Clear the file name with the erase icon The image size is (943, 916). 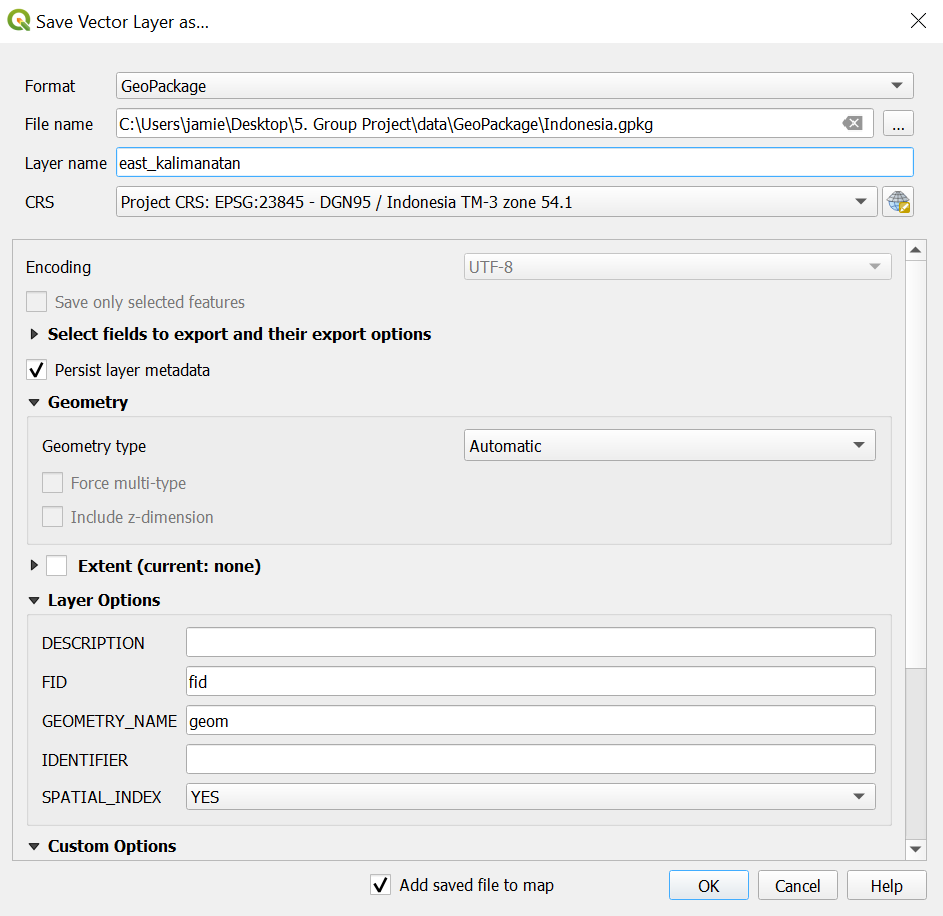point(852,124)
